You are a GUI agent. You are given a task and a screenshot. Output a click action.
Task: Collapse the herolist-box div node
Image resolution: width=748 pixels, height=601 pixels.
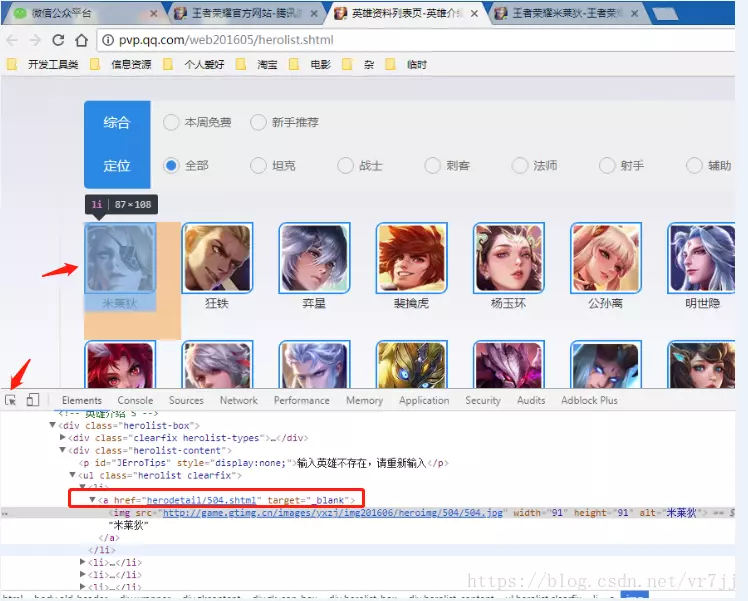coord(52,425)
